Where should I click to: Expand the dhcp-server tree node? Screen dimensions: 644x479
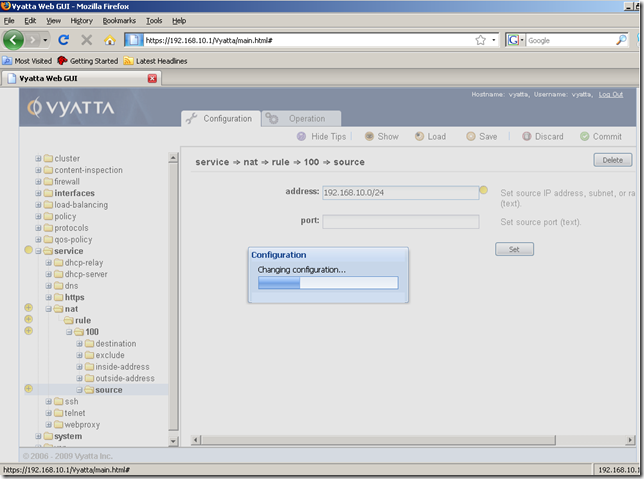[x=47, y=274]
